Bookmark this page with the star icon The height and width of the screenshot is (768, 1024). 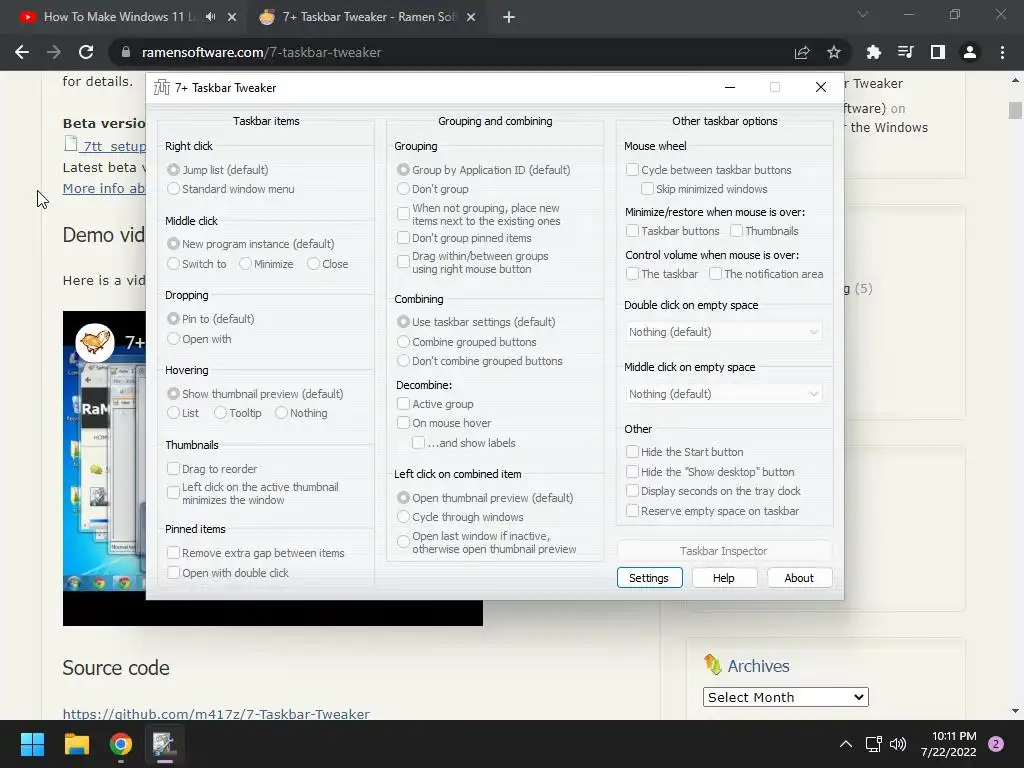[833, 52]
